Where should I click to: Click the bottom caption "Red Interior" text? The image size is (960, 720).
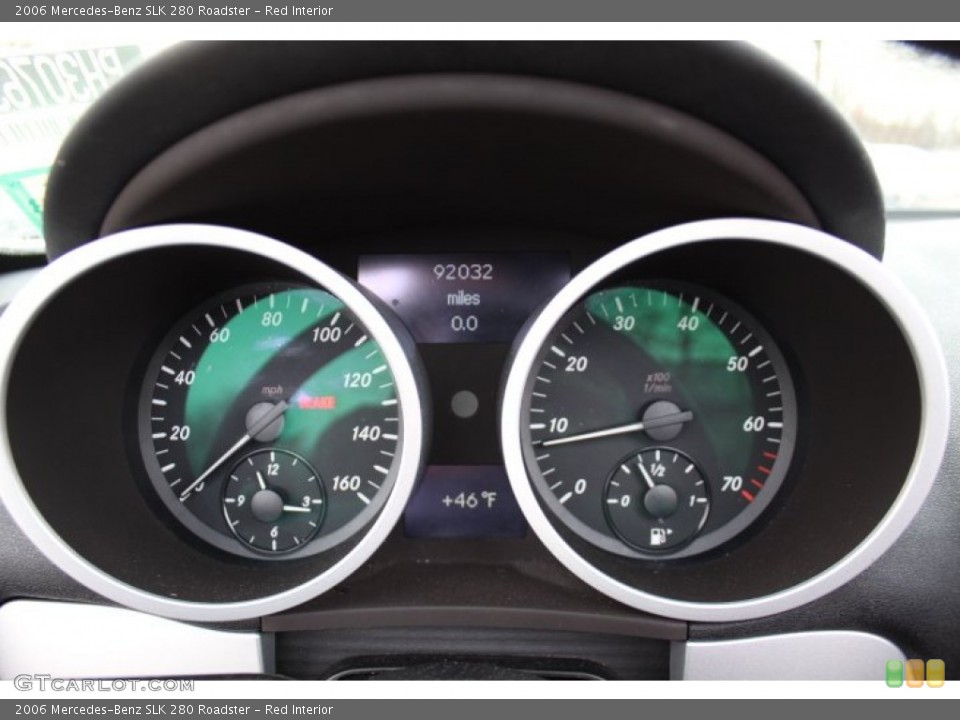point(299,710)
